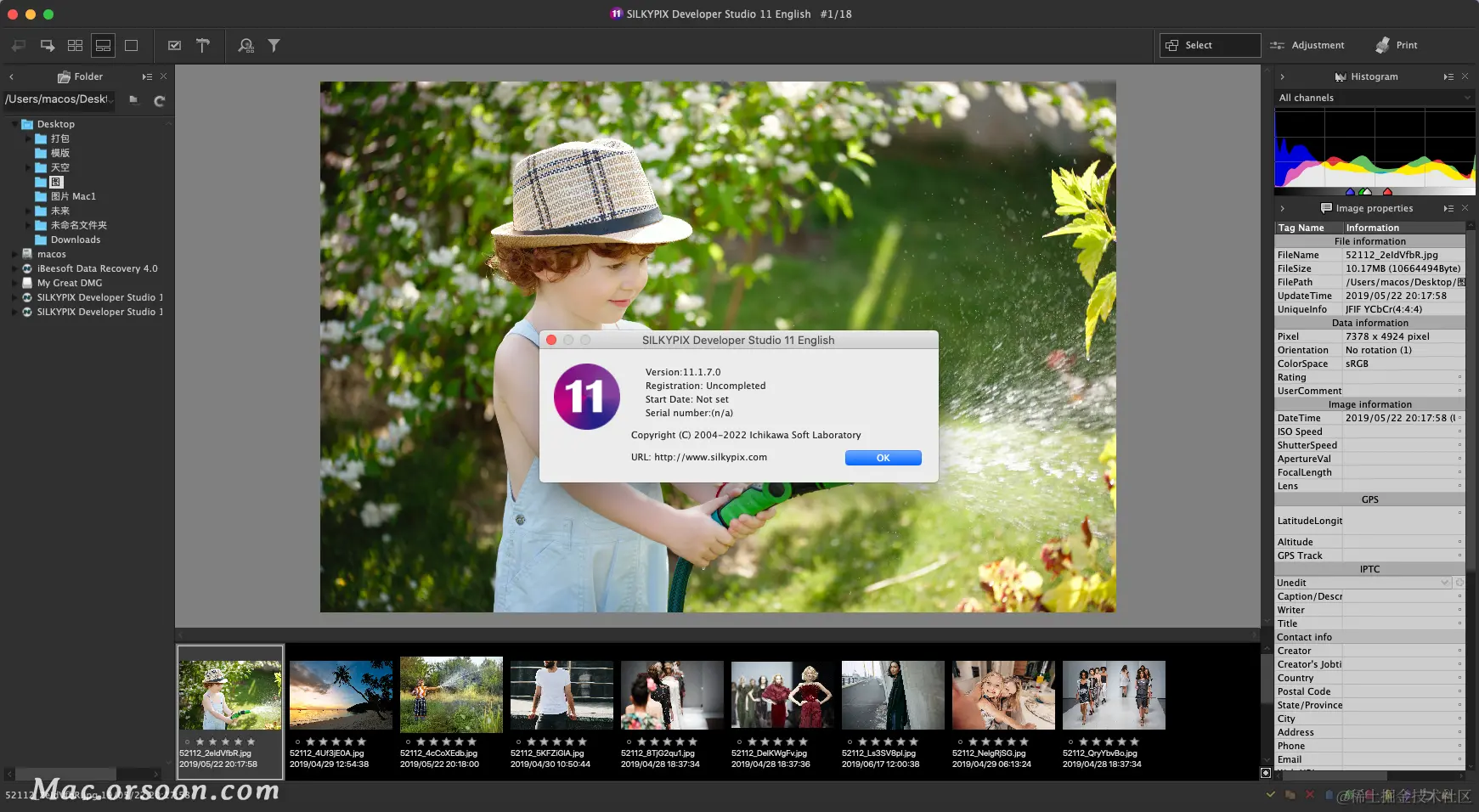Click the blue marker under histogram
This screenshot has width=1479, height=812.
[1350, 192]
